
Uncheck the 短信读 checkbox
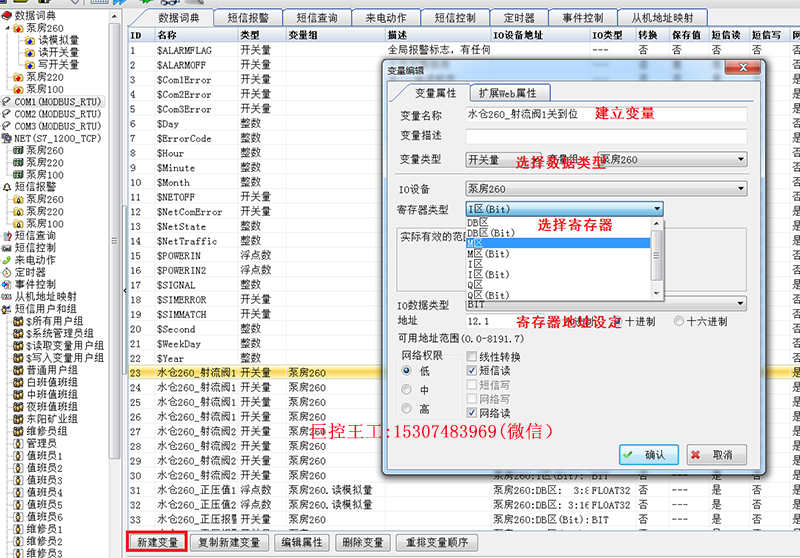472,370
